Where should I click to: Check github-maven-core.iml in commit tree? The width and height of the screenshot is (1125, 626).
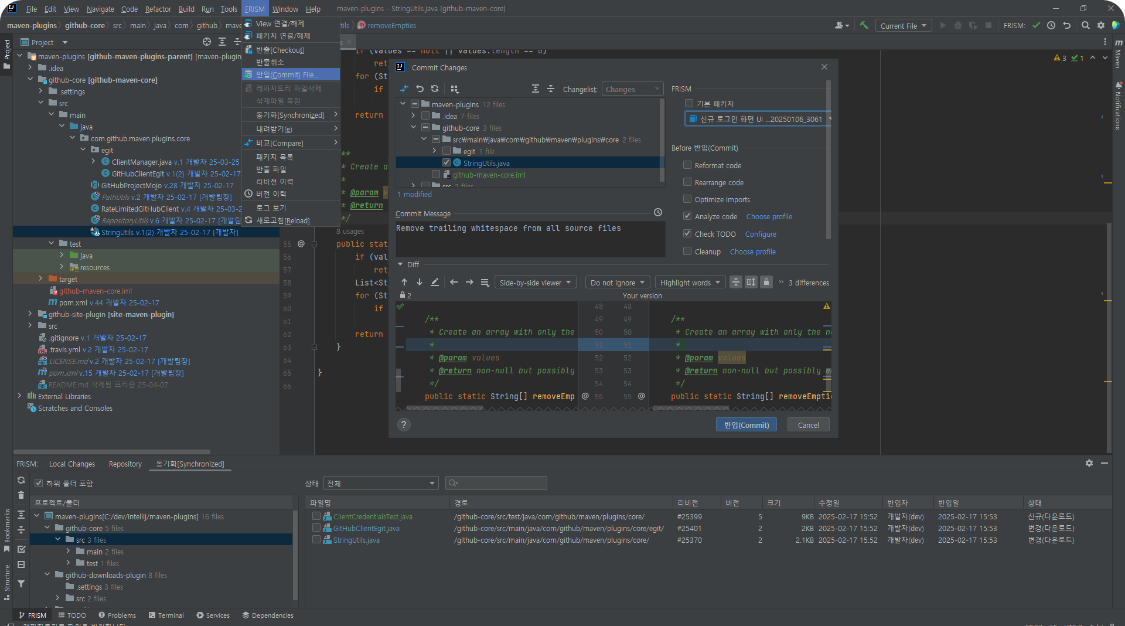pyautogui.click(x=436, y=174)
